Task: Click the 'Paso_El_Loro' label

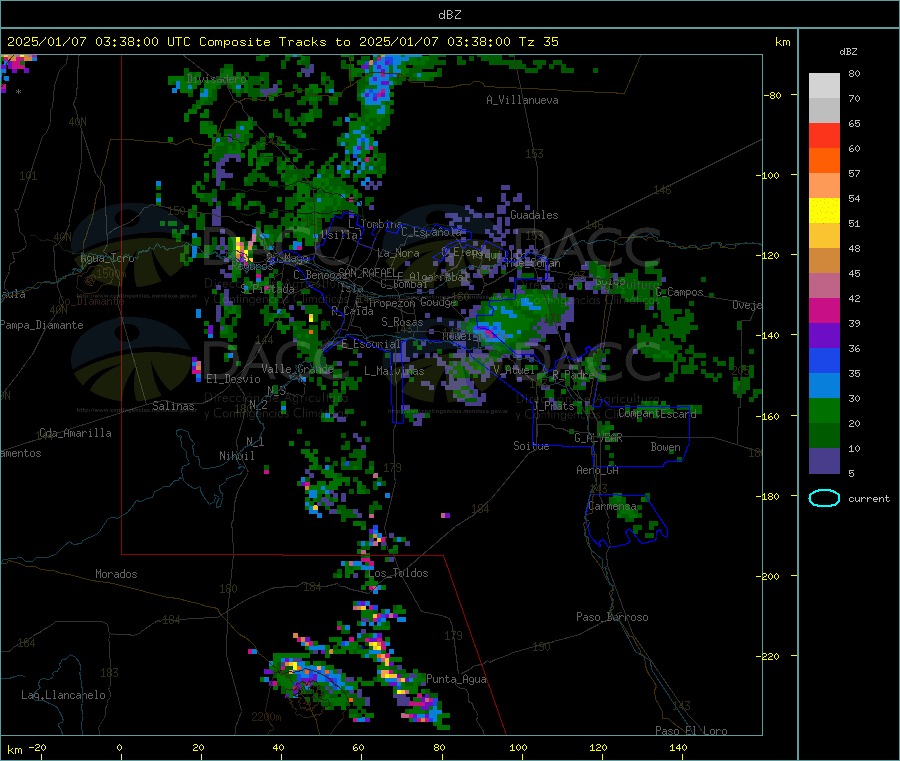Action: 691,731
